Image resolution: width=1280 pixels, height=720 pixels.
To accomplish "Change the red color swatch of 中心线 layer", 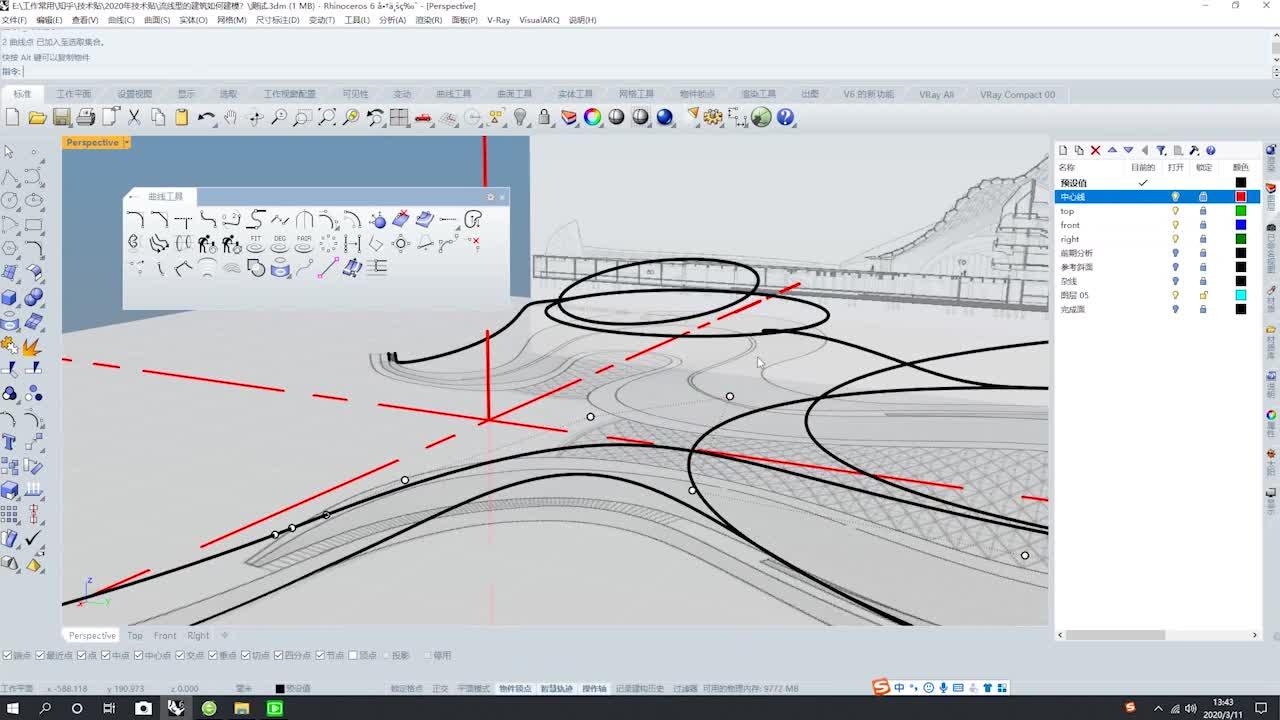I will 1241,197.
